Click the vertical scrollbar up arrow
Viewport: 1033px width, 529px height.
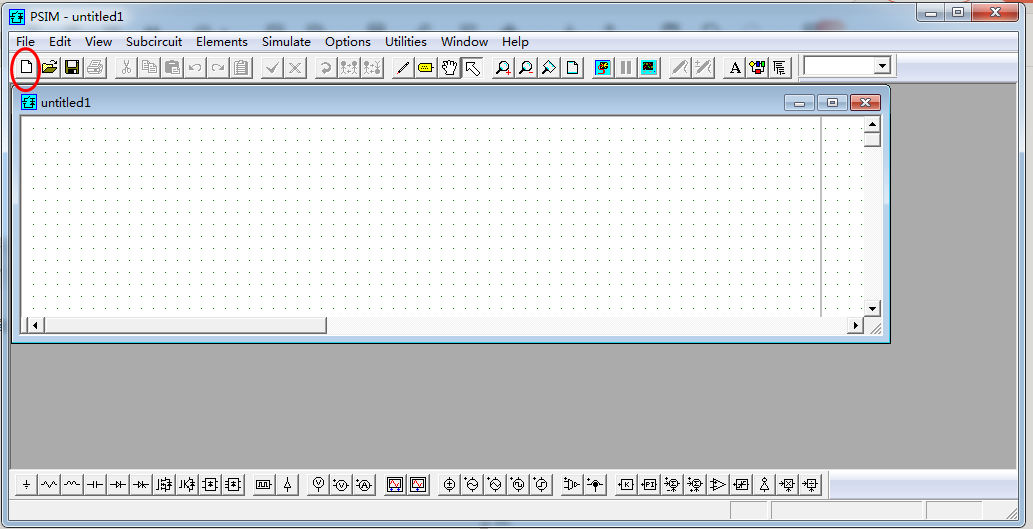(x=872, y=125)
